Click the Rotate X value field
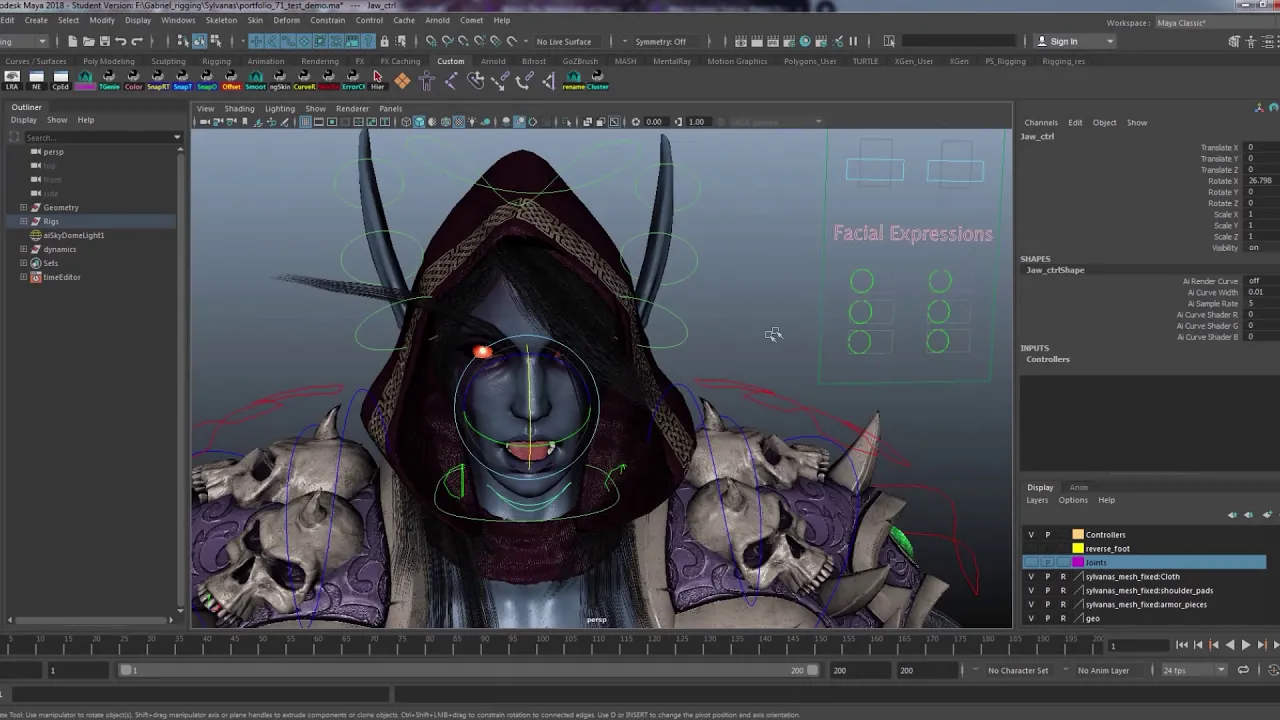This screenshot has width=1280, height=720. pyautogui.click(x=1259, y=181)
